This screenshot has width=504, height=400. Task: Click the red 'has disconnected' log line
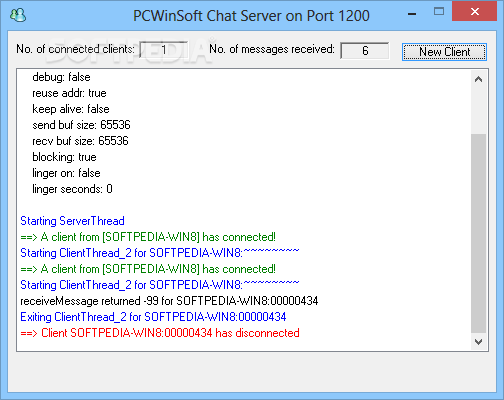160,333
